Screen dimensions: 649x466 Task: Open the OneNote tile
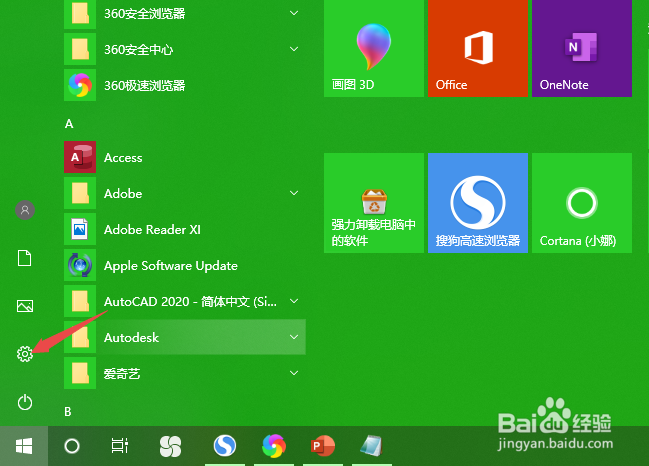582,48
